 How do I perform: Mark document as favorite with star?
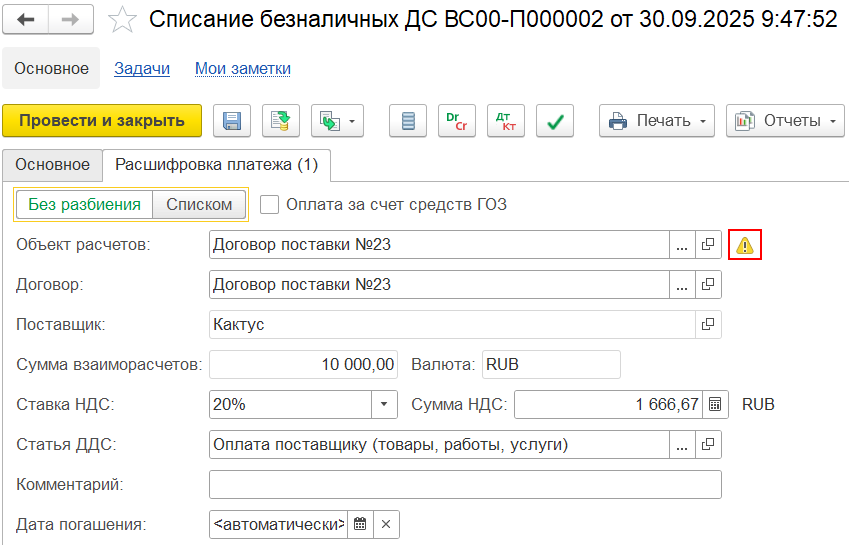tap(122, 19)
